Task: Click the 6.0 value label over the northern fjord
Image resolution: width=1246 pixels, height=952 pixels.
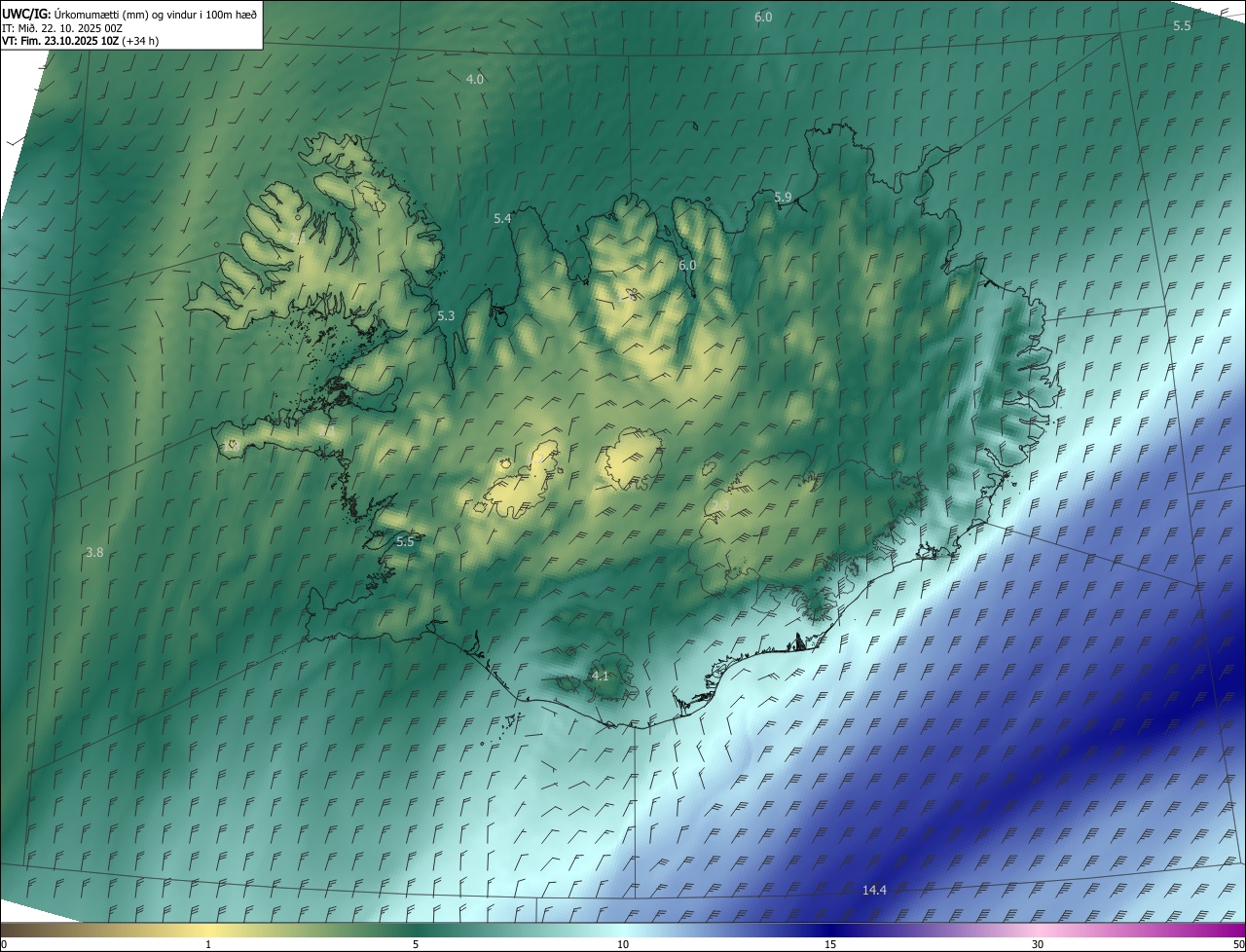Action: (x=687, y=265)
